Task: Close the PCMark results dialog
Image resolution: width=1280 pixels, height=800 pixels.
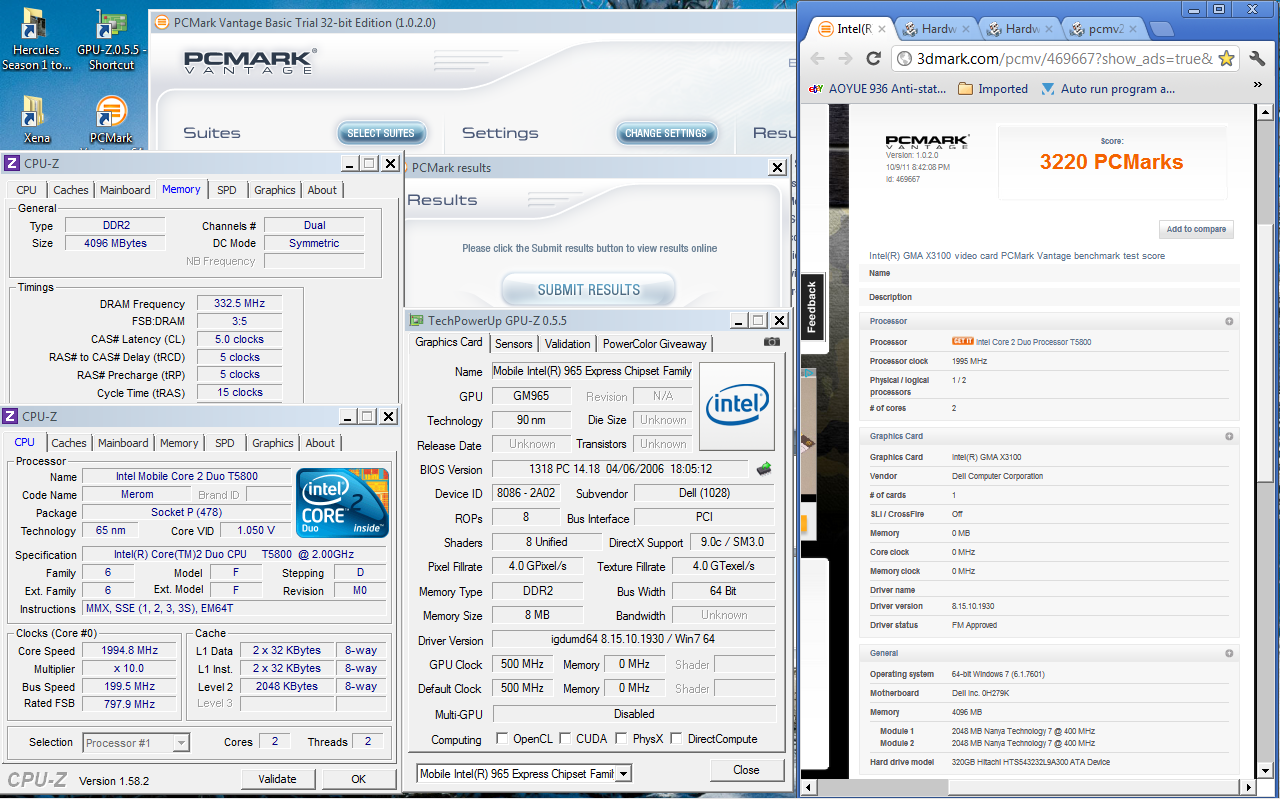Action: pos(777,168)
